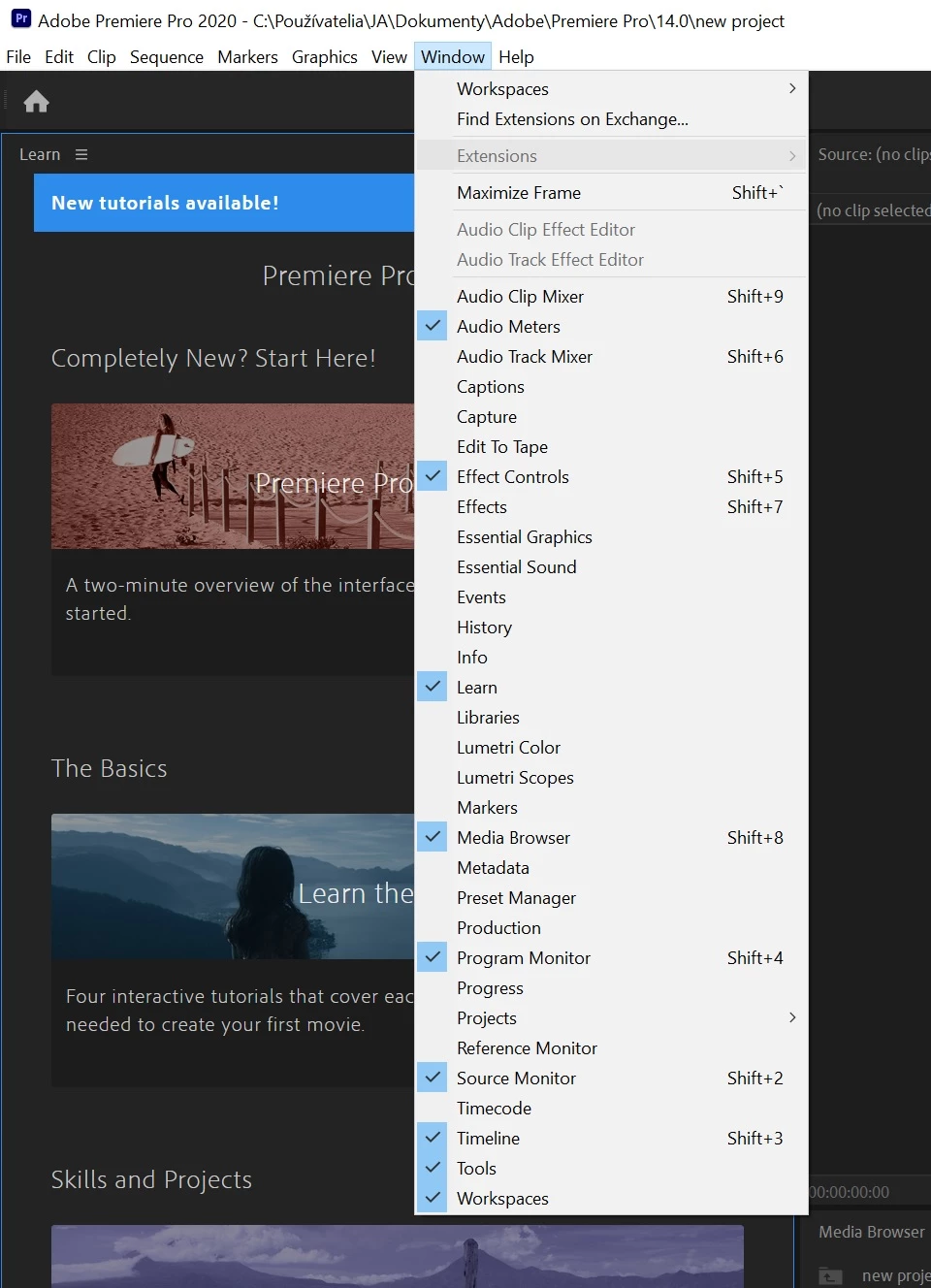The width and height of the screenshot is (931, 1288).
Task: Close the open Window menu
Action: coord(453,57)
